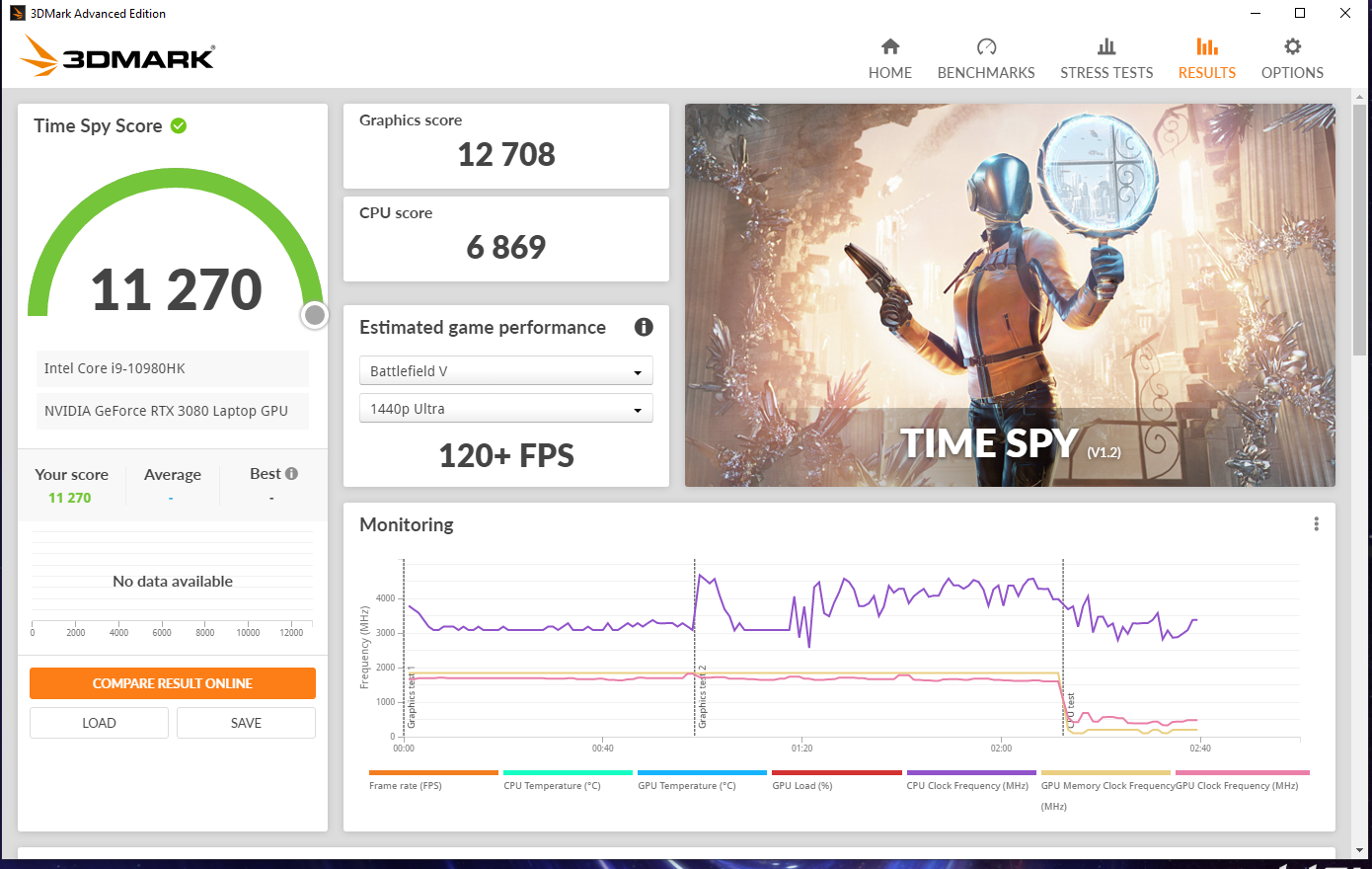Toggle the GPU Load (%) legend series
This screenshot has width=1372, height=869.
point(801,786)
